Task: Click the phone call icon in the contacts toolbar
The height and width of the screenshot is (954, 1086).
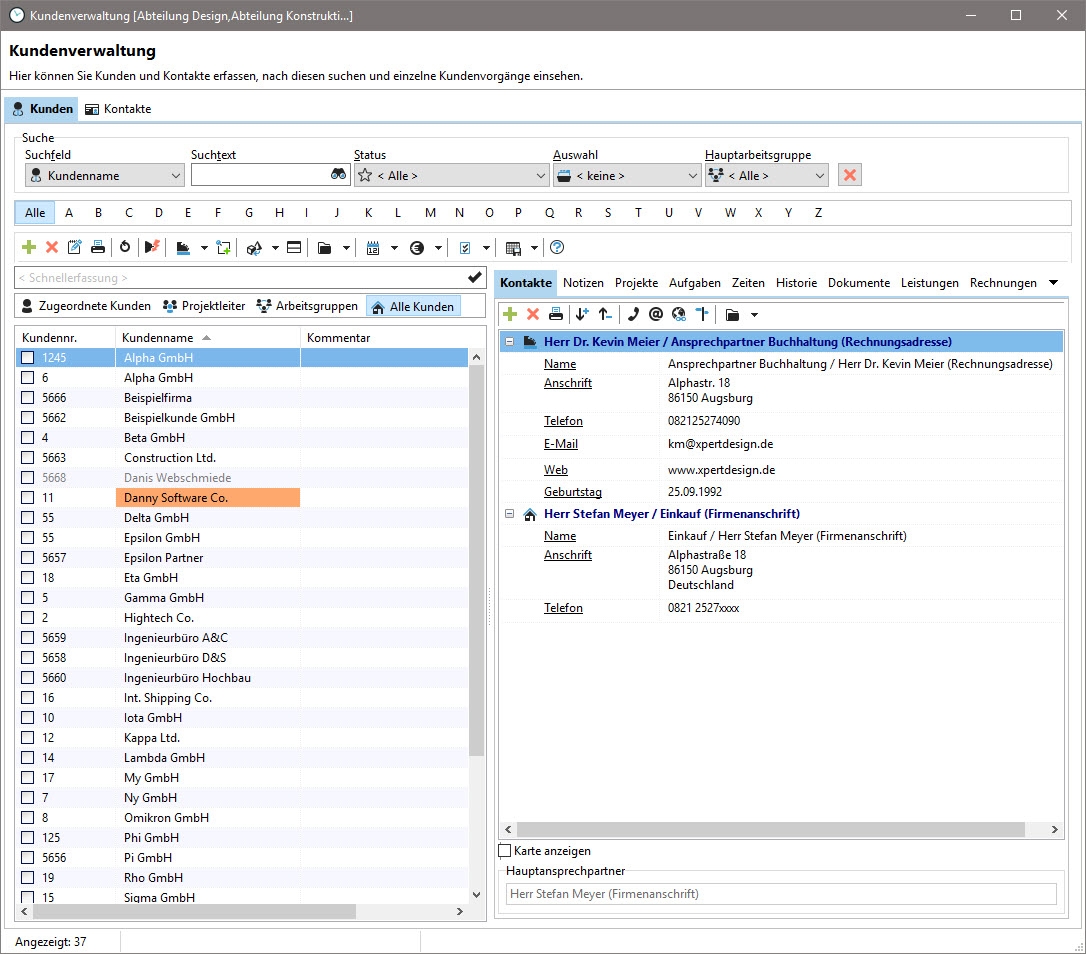Action: click(x=632, y=314)
